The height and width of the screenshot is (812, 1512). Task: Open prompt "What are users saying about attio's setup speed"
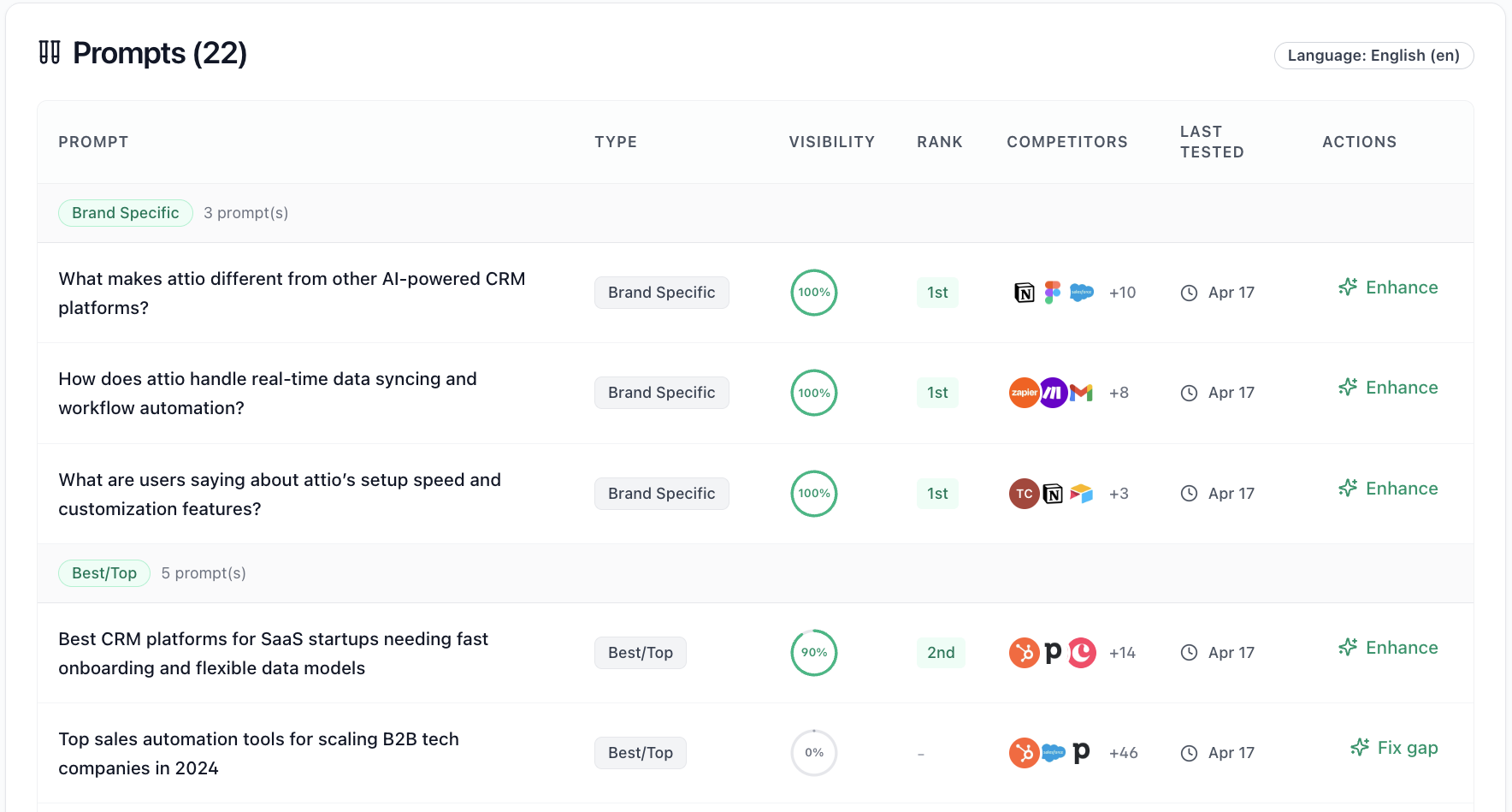280,495
